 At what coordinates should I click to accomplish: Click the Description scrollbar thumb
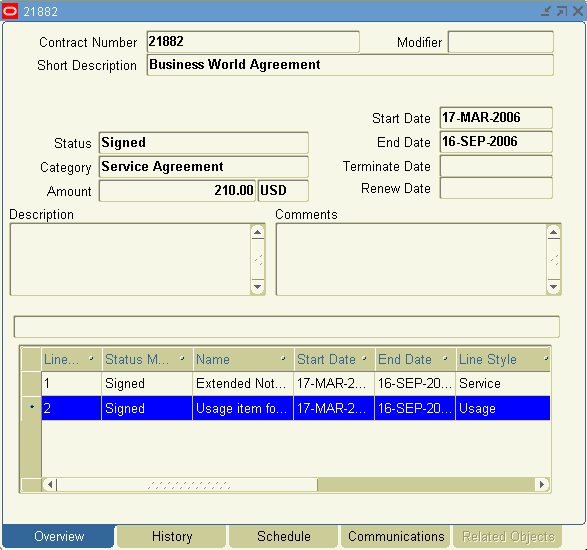coord(257,259)
